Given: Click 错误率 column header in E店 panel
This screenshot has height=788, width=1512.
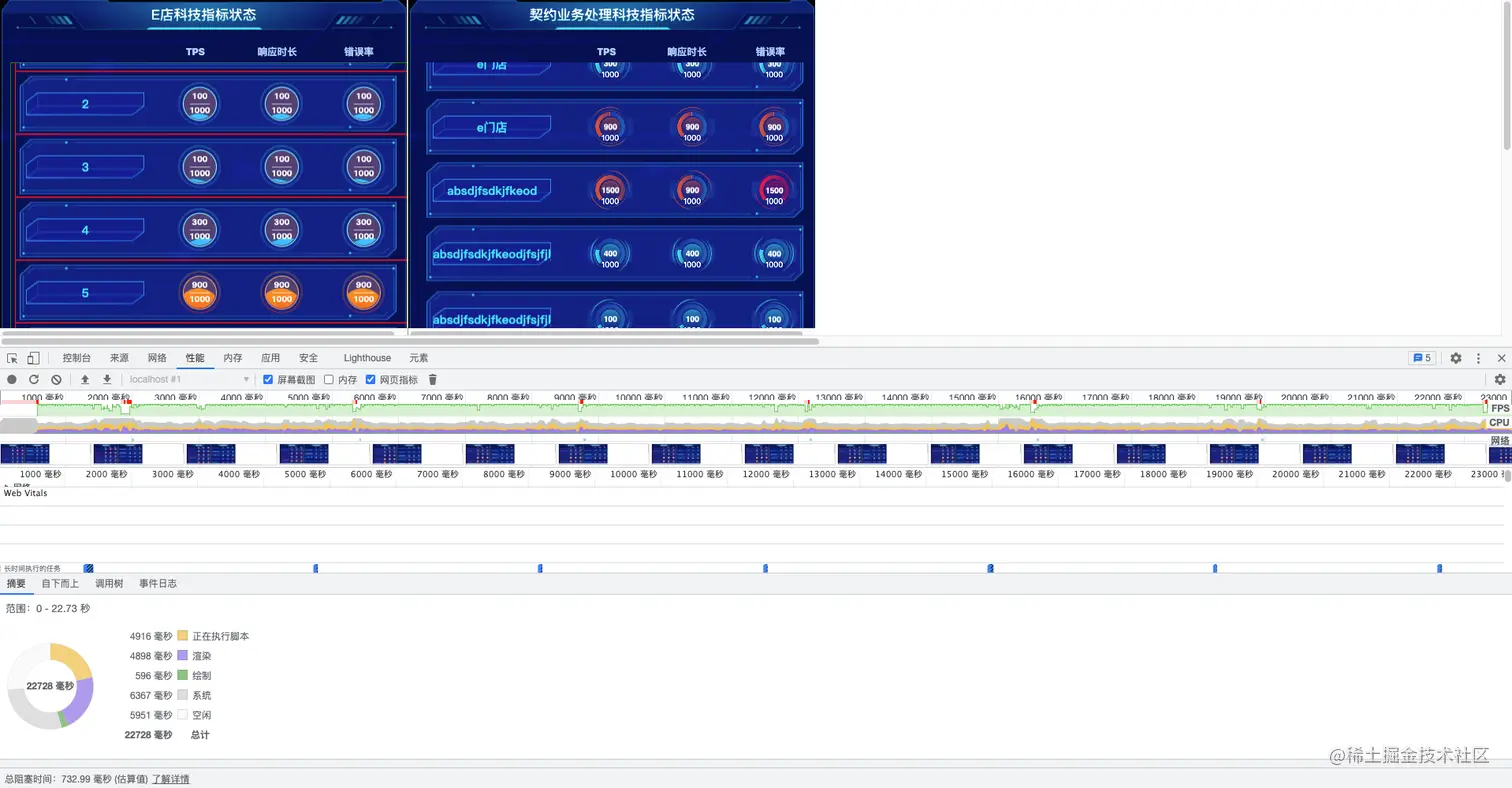Looking at the screenshot, I should (359, 52).
